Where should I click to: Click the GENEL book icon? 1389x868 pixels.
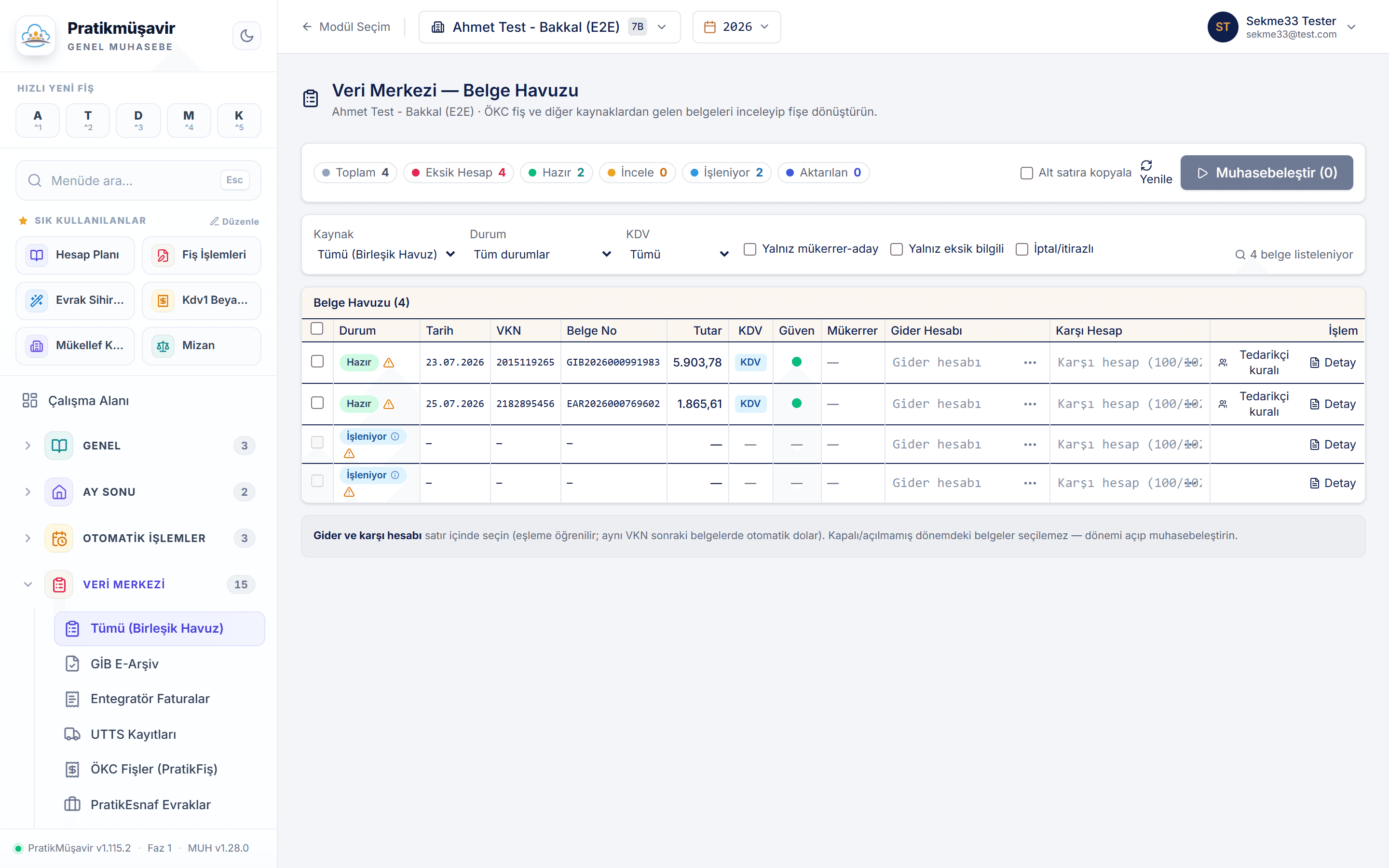coord(59,446)
